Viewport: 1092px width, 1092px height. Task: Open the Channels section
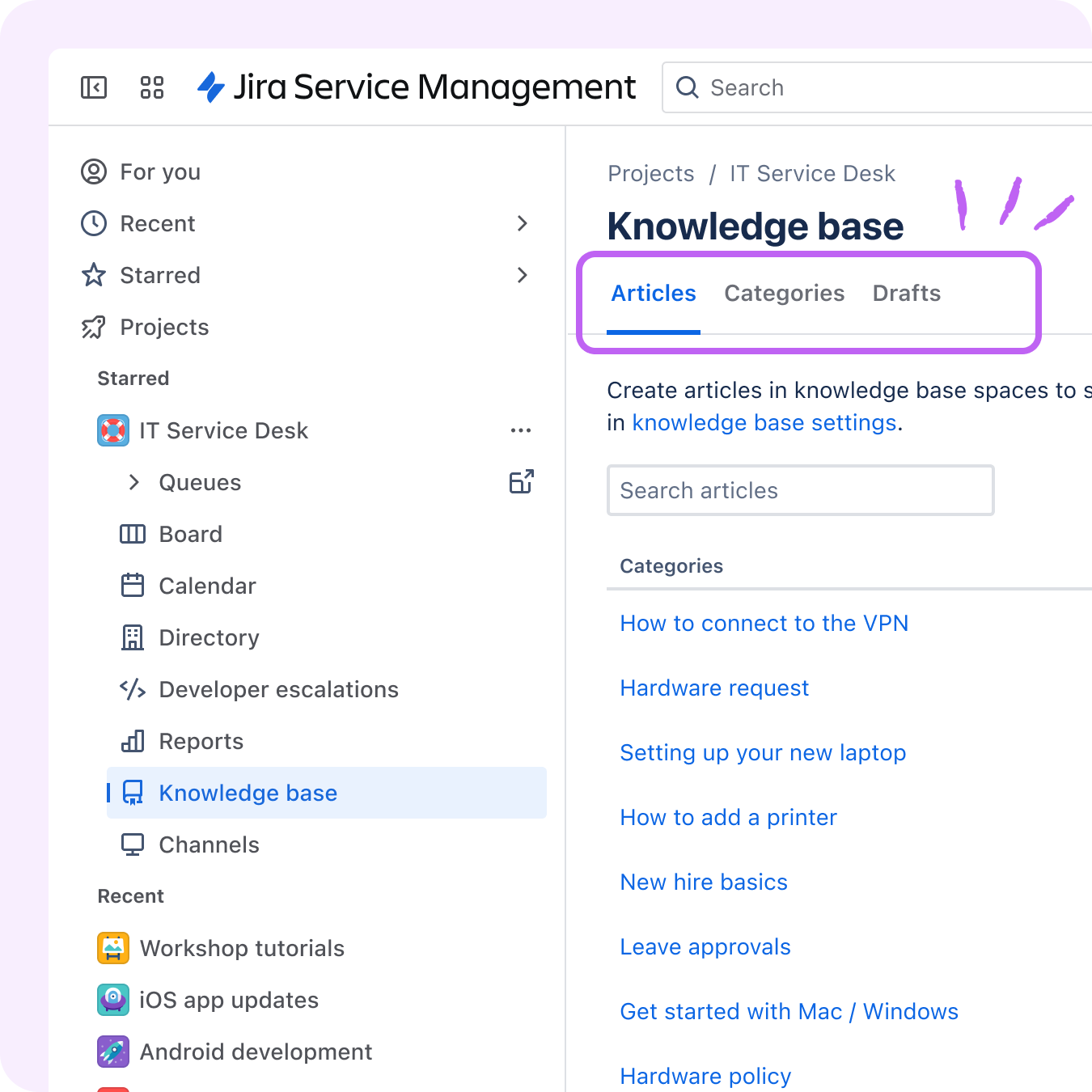209,844
